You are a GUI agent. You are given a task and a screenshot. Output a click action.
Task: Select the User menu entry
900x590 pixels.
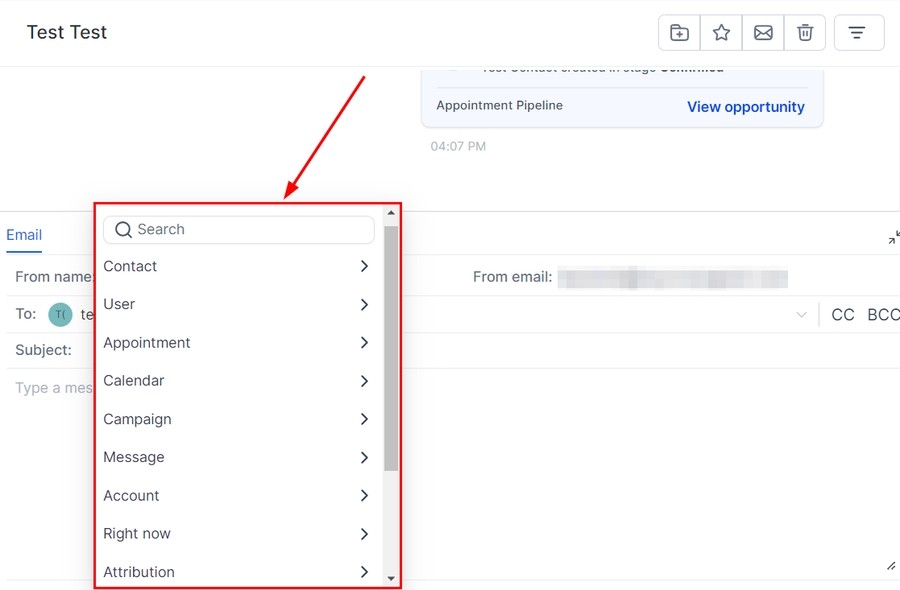tap(119, 305)
